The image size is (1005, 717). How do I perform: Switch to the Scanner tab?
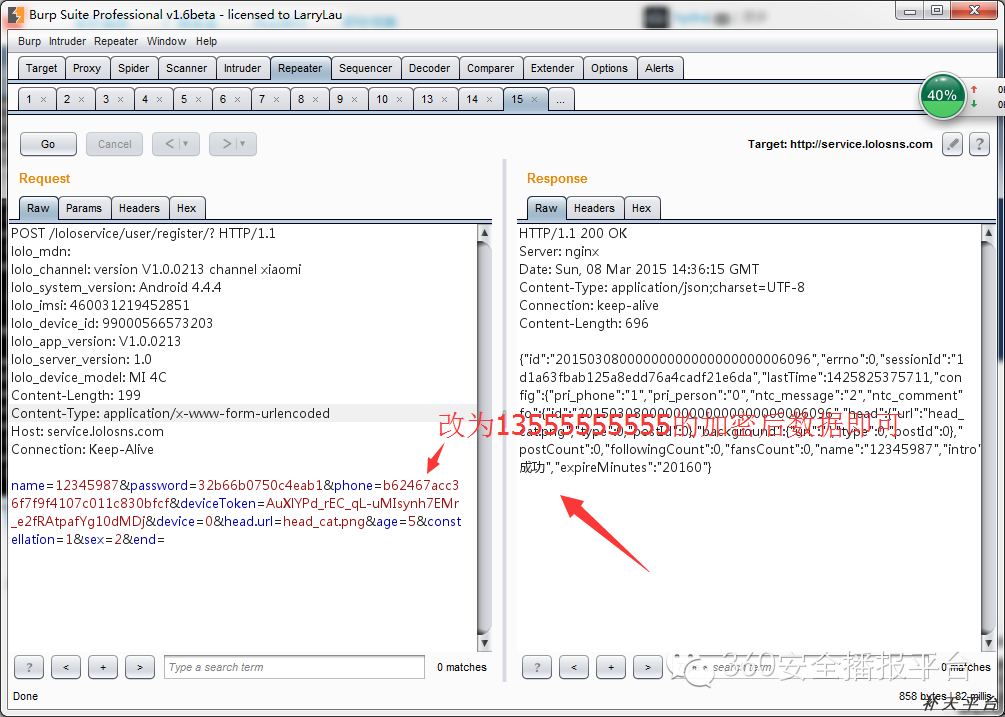point(187,68)
